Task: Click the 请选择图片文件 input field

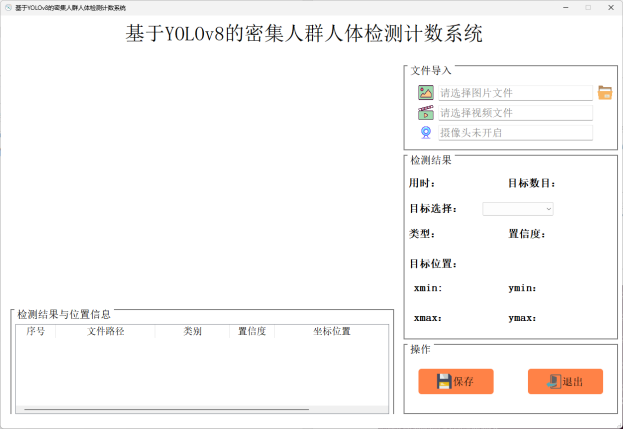Action: [x=515, y=93]
